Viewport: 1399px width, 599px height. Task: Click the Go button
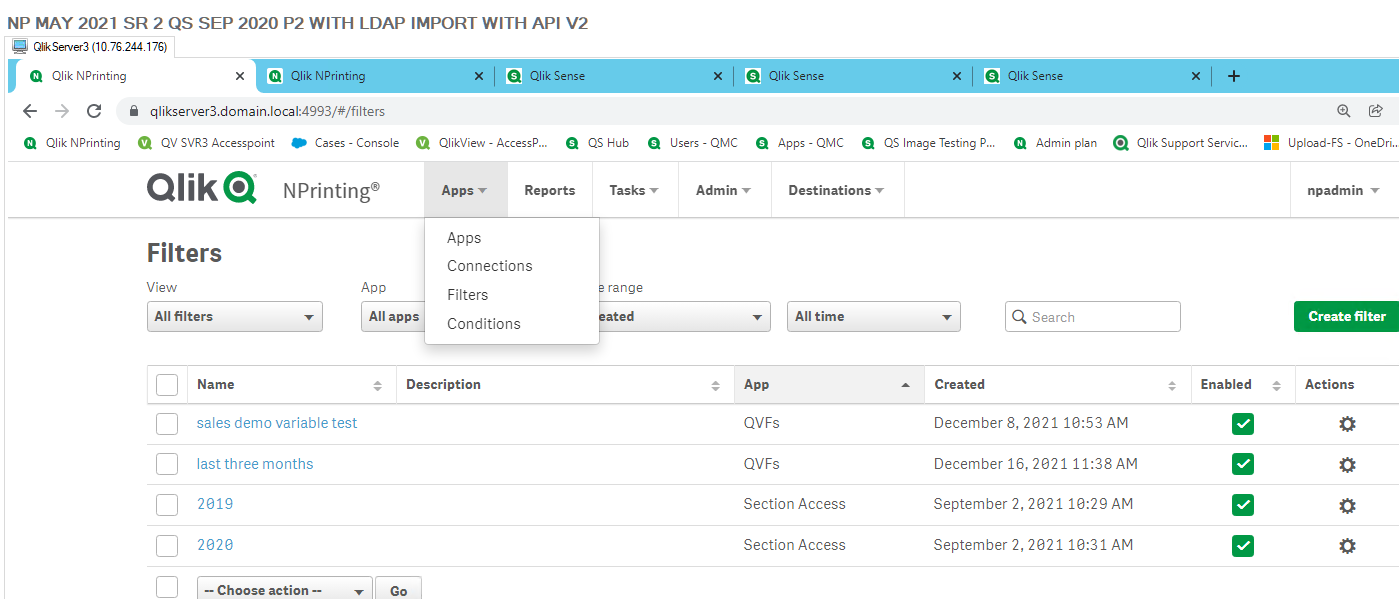point(398,589)
